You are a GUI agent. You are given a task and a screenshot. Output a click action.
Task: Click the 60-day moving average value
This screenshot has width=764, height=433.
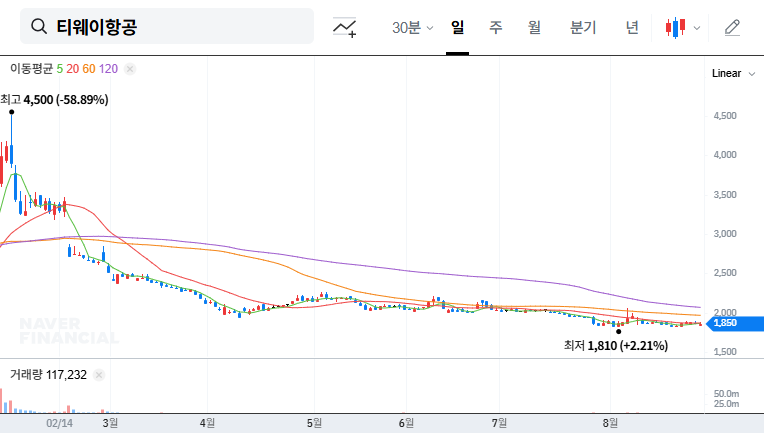coord(89,69)
